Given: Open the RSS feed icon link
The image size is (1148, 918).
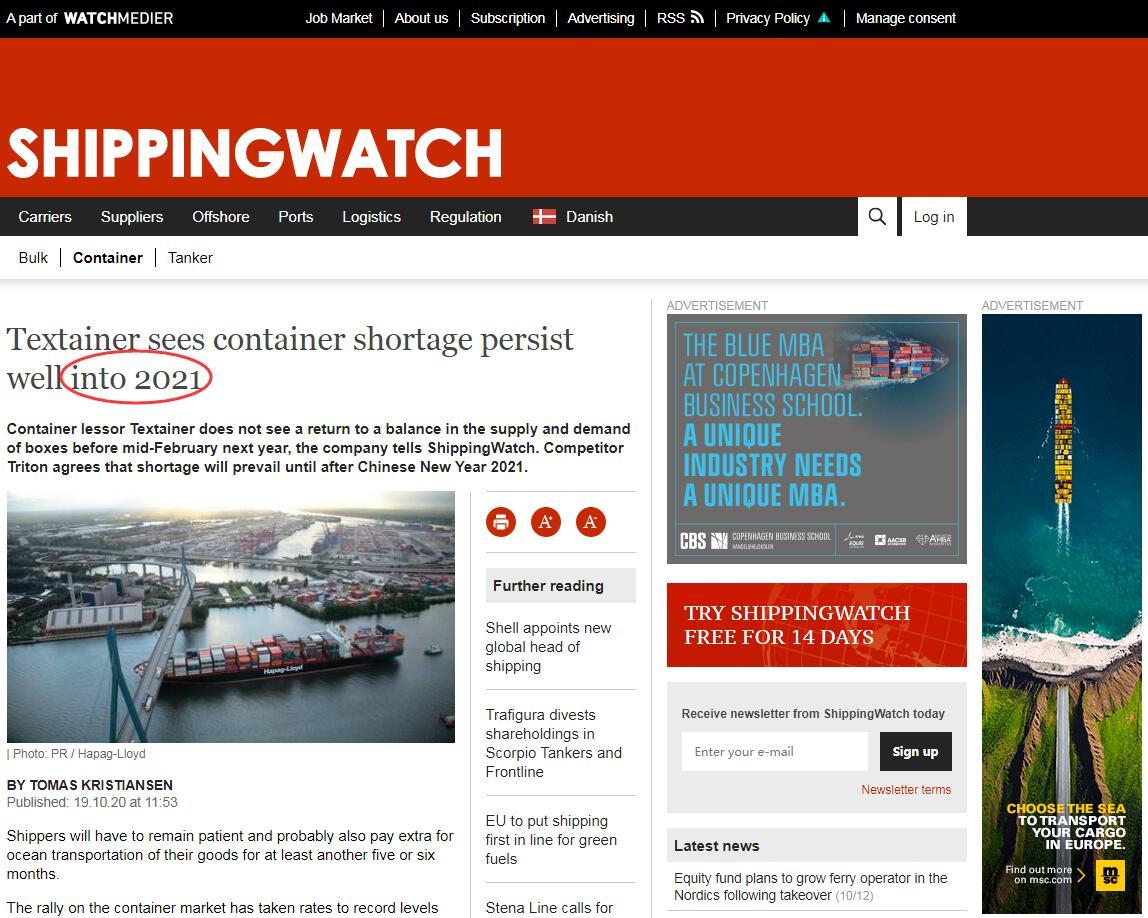Looking at the screenshot, I should [x=697, y=18].
